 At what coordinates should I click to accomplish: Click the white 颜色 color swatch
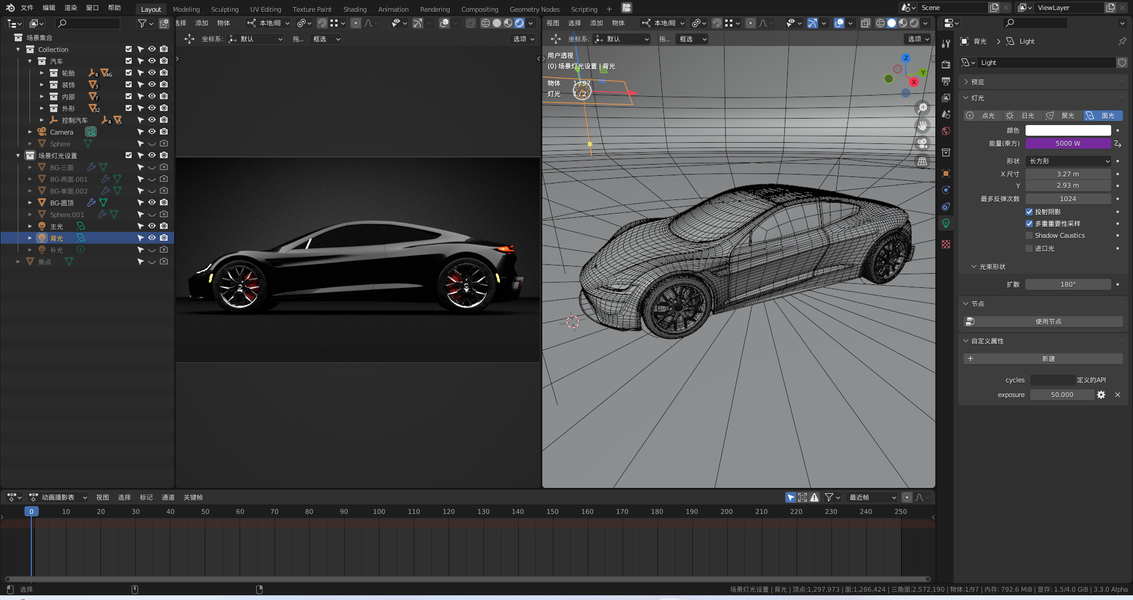click(1068, 130)
